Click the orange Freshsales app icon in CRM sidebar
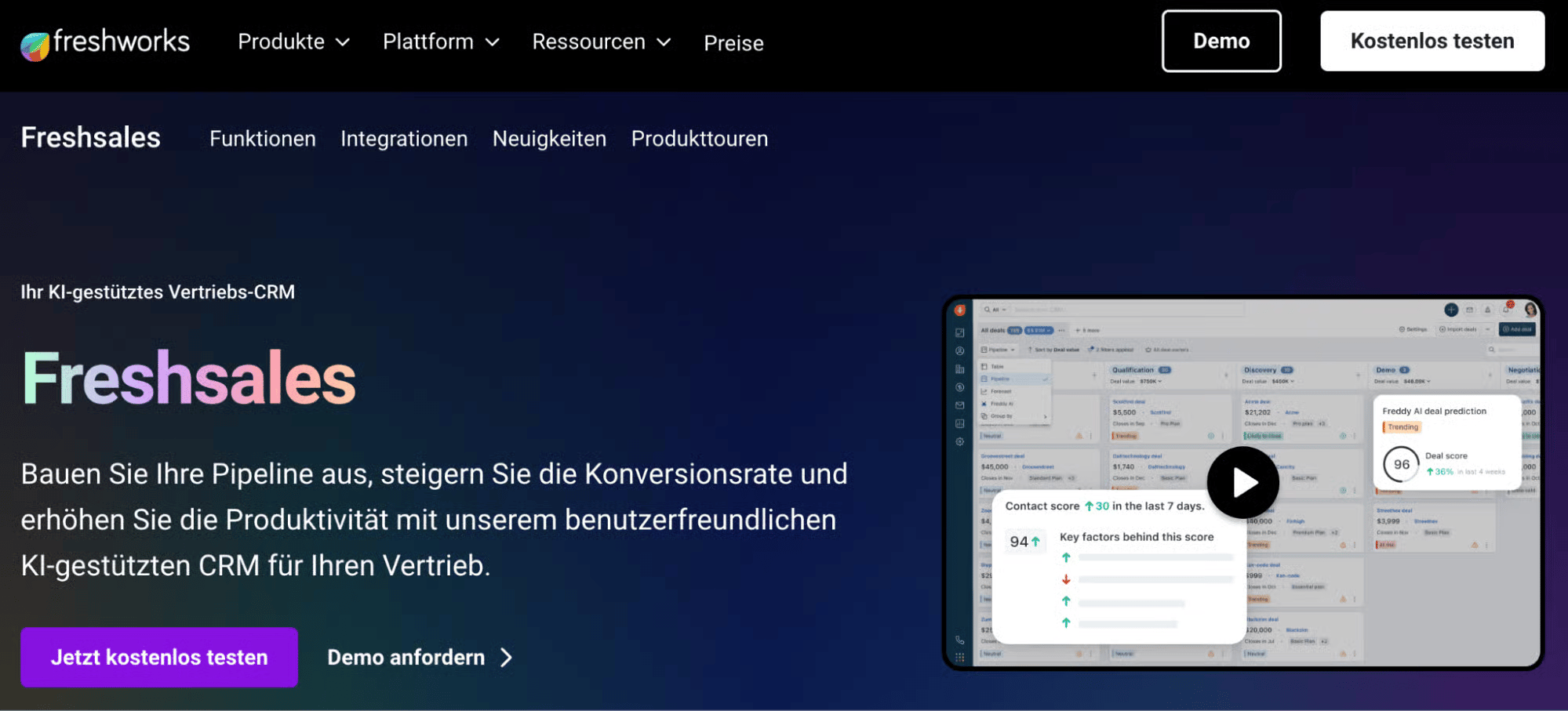Screen dimensions: 1568x711 click(959, 310)
